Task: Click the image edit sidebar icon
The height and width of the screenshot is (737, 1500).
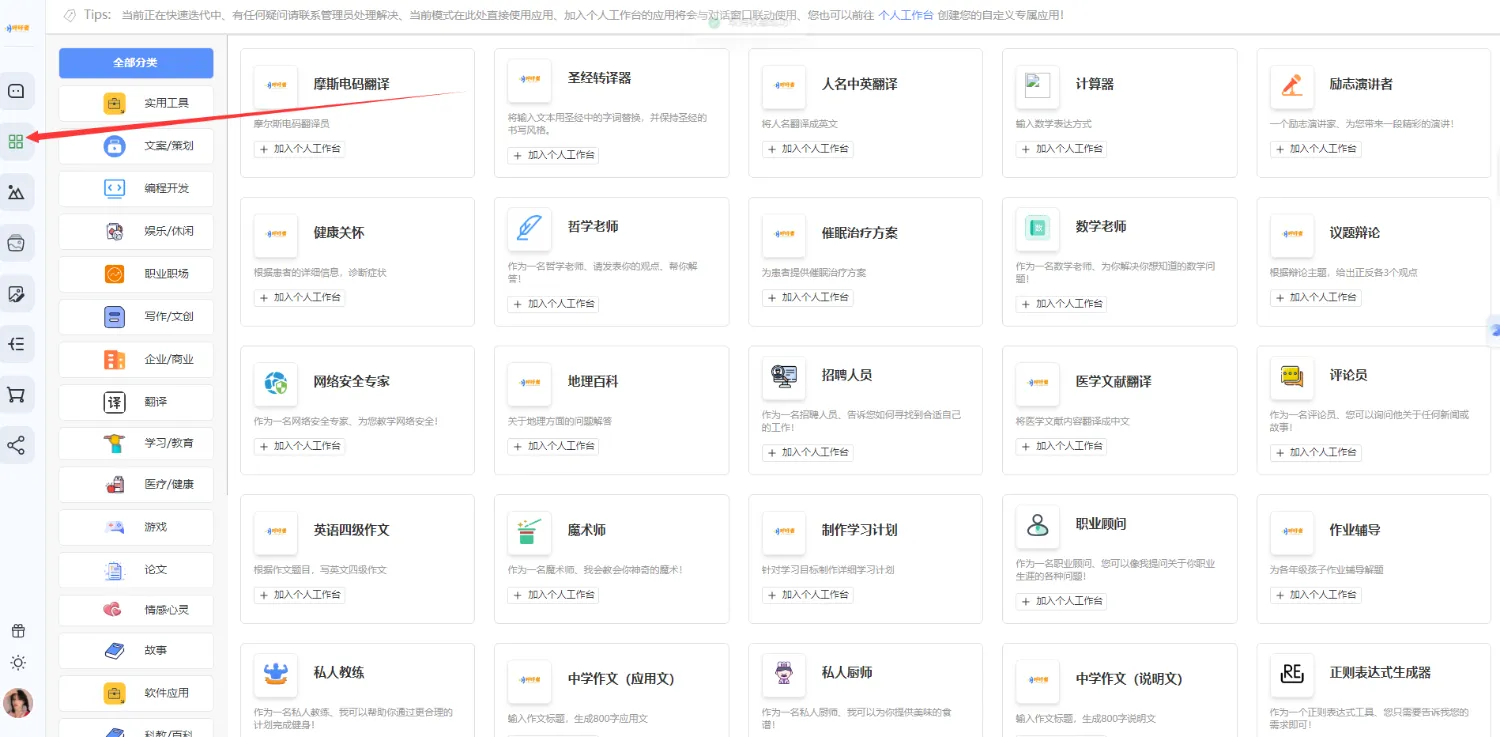Action: 16,294
